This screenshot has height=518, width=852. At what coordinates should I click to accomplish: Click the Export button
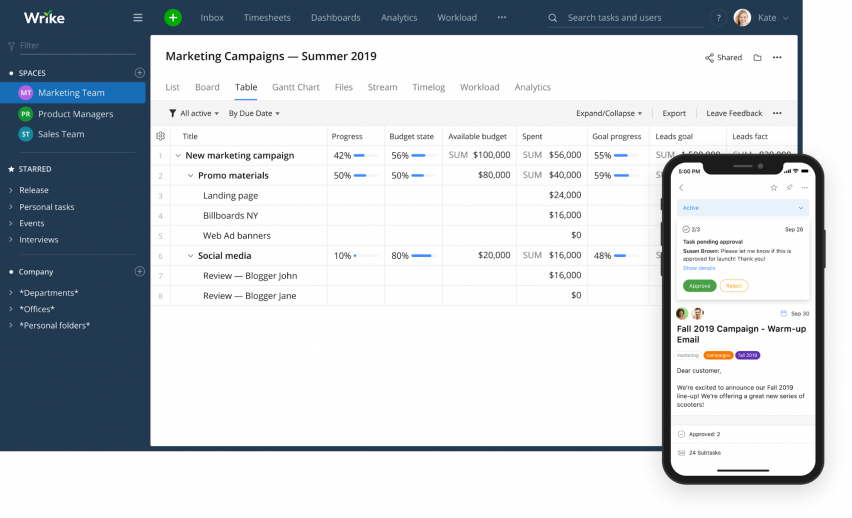pos(674,113)
